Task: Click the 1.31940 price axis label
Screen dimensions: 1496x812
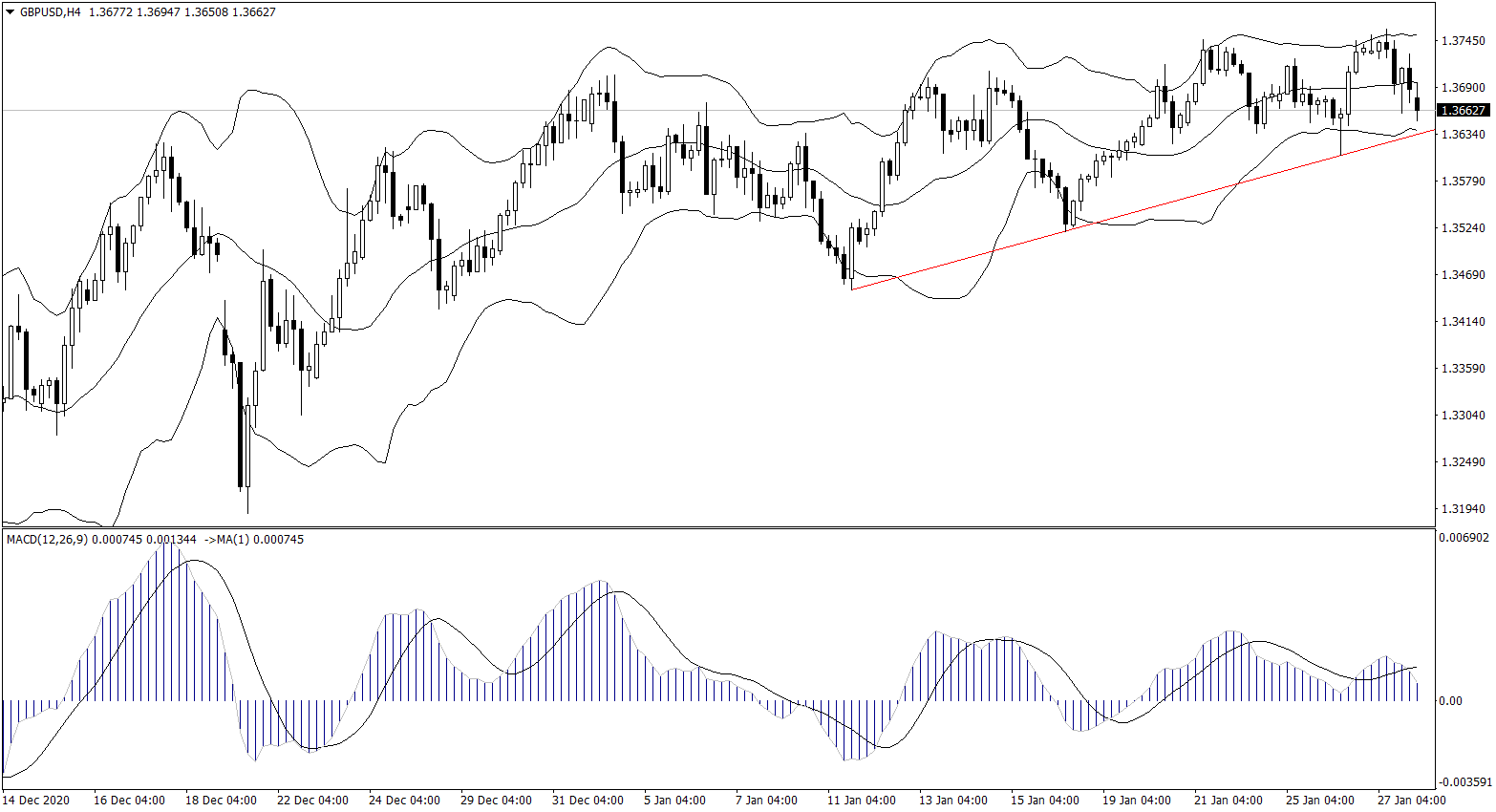Action: coord(1462,509)
